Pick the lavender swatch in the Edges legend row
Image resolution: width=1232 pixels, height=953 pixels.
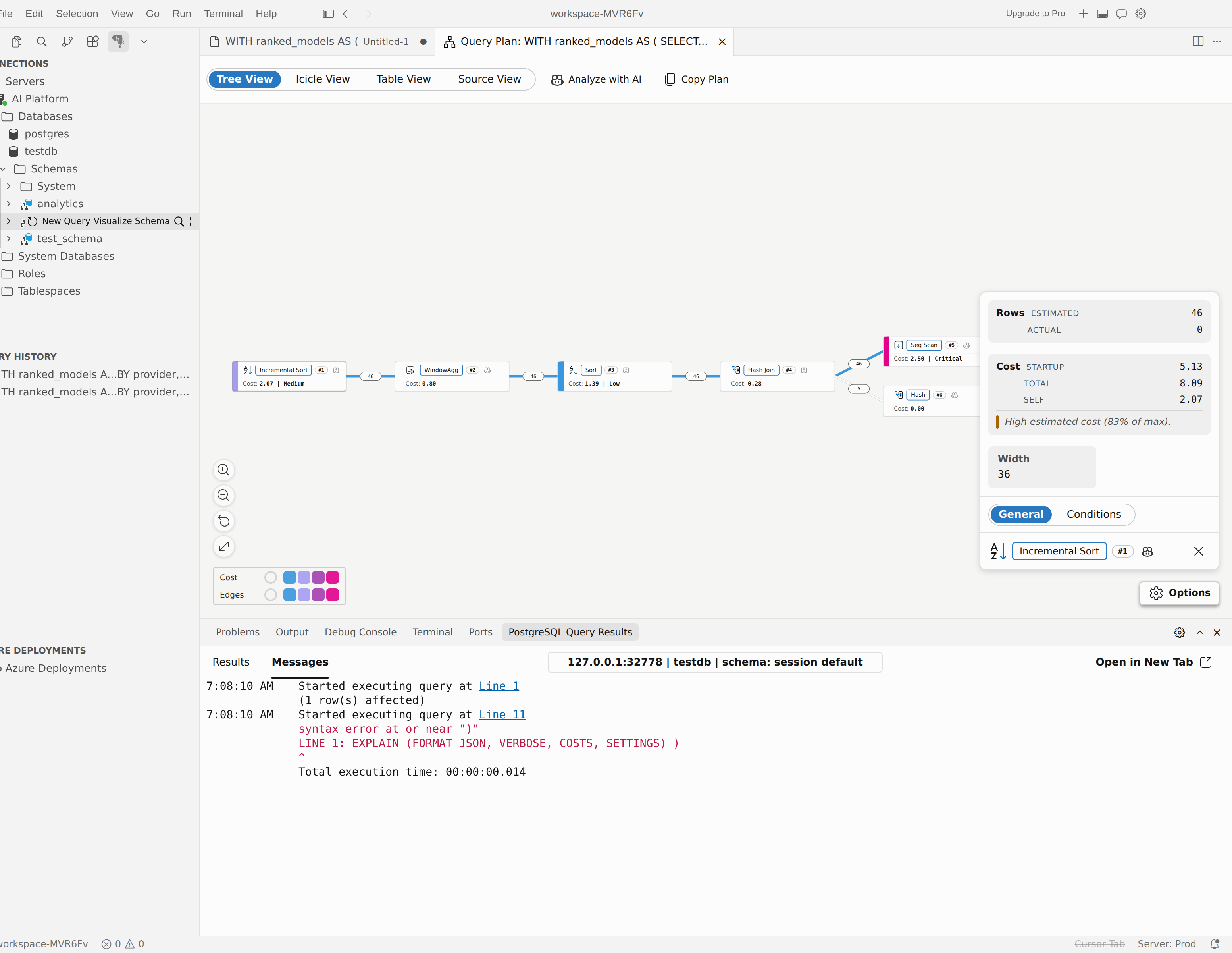pyautogui.click(x=304, y=595)
